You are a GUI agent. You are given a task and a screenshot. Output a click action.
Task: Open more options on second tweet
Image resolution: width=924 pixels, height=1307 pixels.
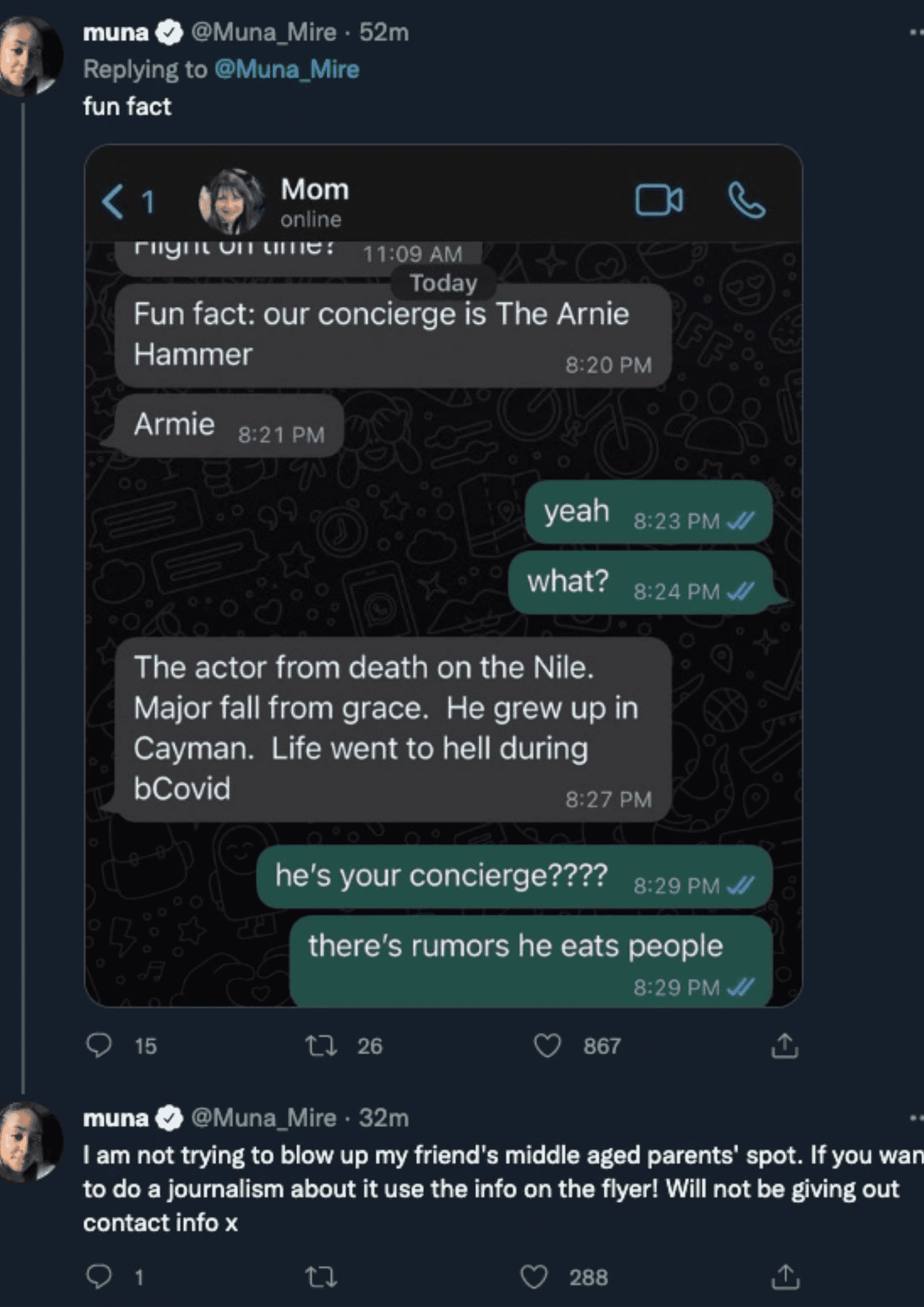click(916, 1117)
